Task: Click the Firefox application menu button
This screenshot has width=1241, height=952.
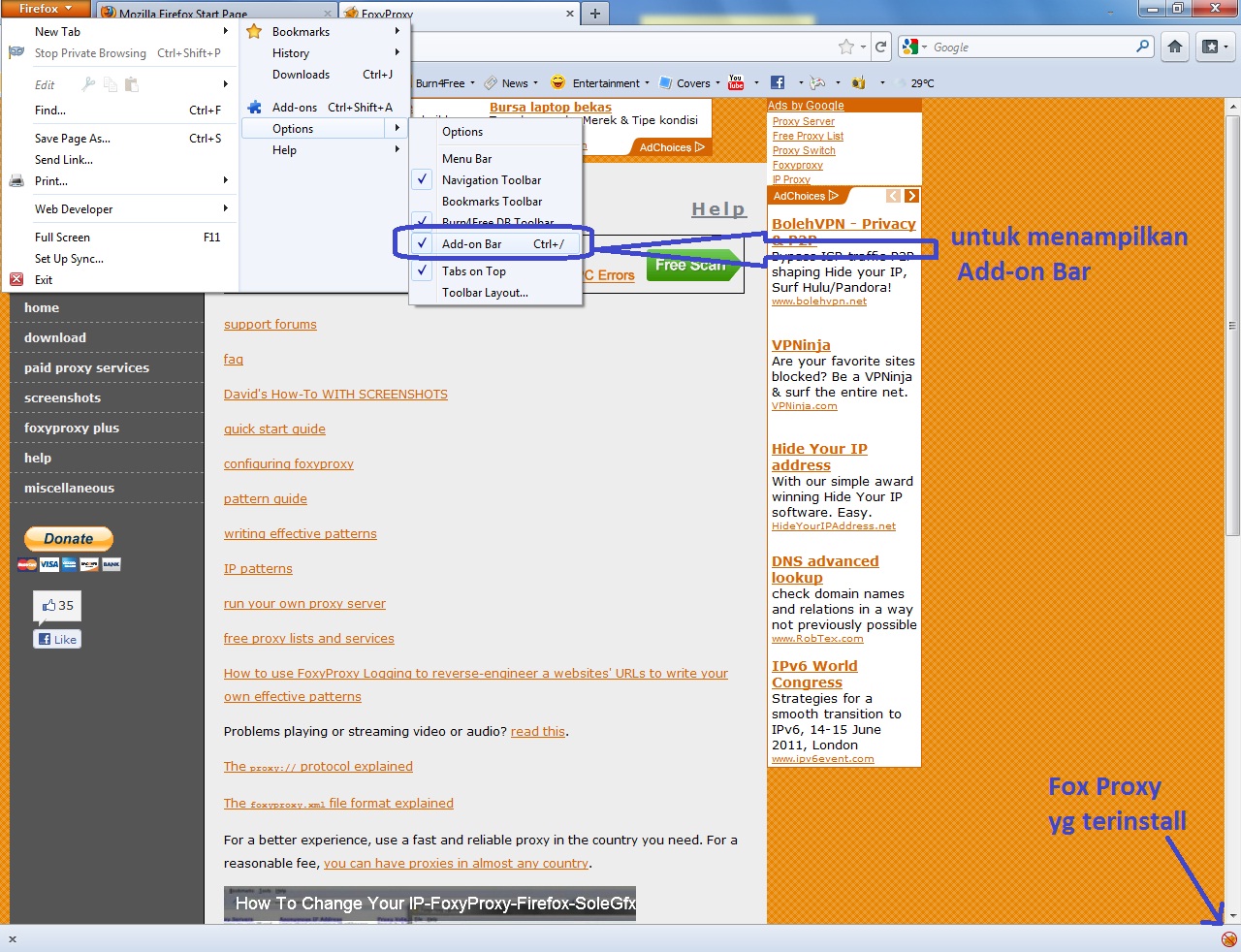Action: [47, 9]
